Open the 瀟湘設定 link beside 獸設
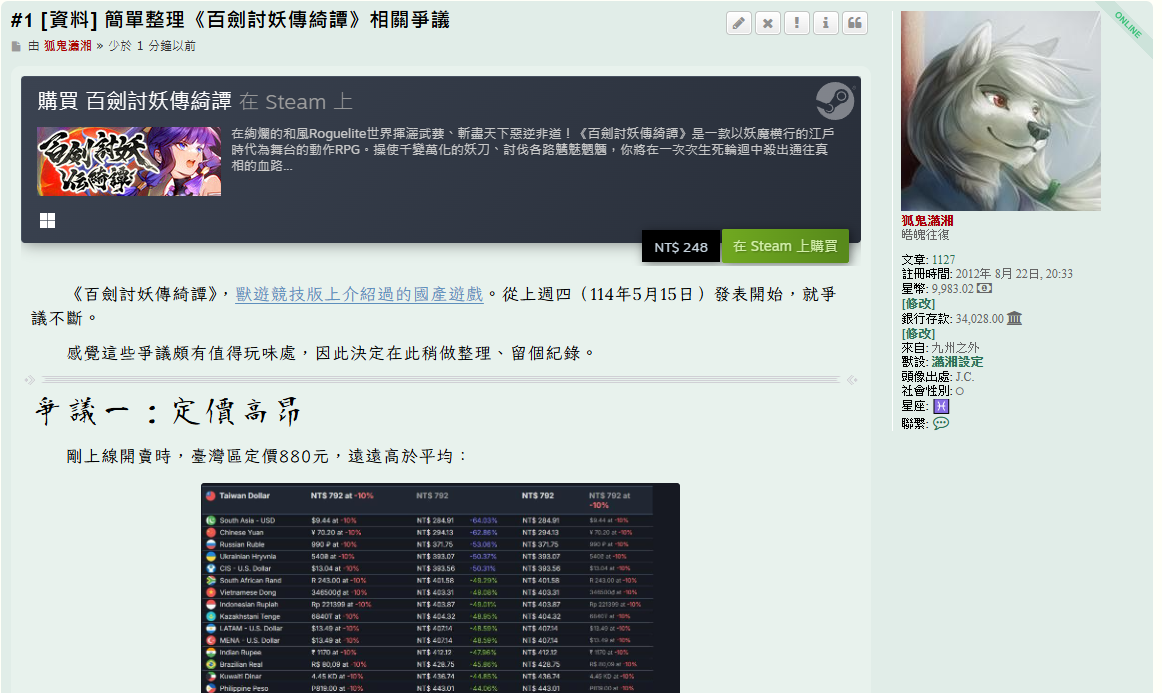 tap(957, 362)
